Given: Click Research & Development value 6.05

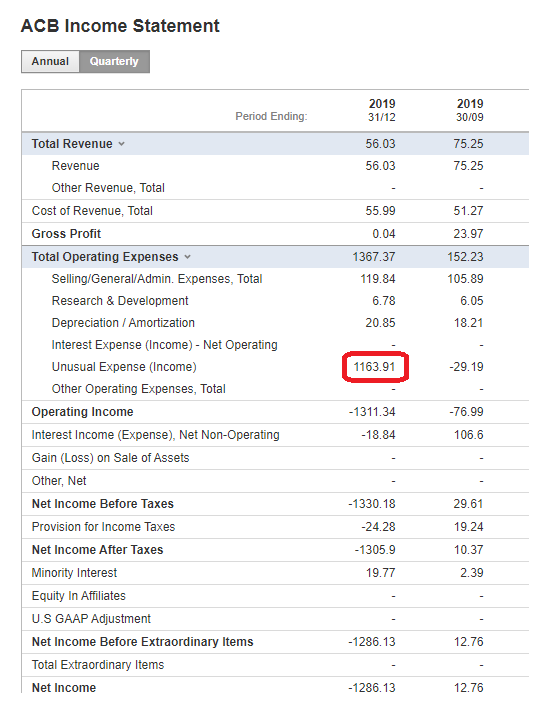Looking at the screenshot, I should 471,301.
